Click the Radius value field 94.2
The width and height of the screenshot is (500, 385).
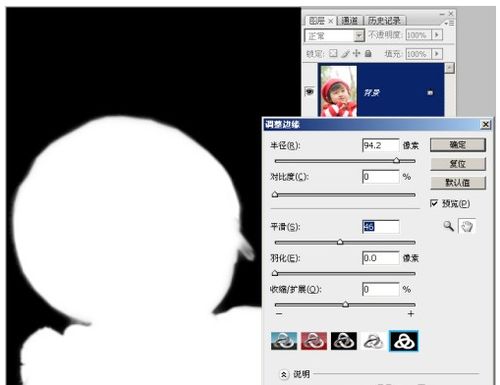coord(381,145)
